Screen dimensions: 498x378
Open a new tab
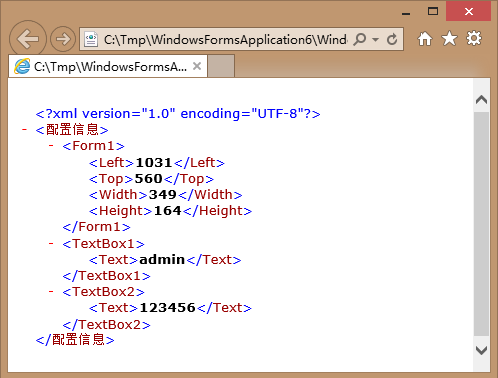221,66
